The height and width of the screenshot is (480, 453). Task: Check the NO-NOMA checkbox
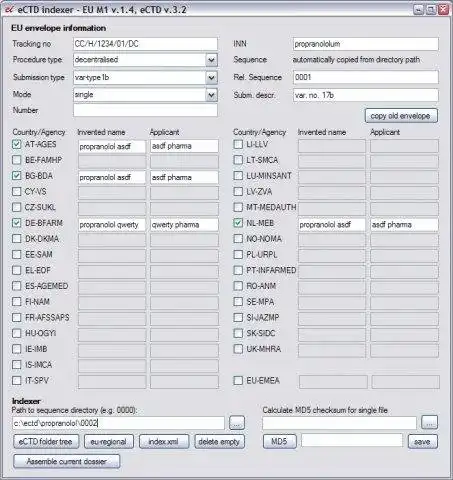[x=238, y=239]
